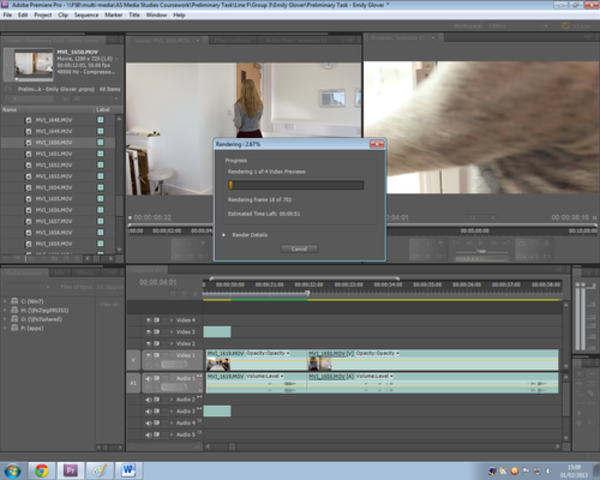Expand the Video 4 track
This screenshot has width=600, height=480.
(x=172, y=320)
